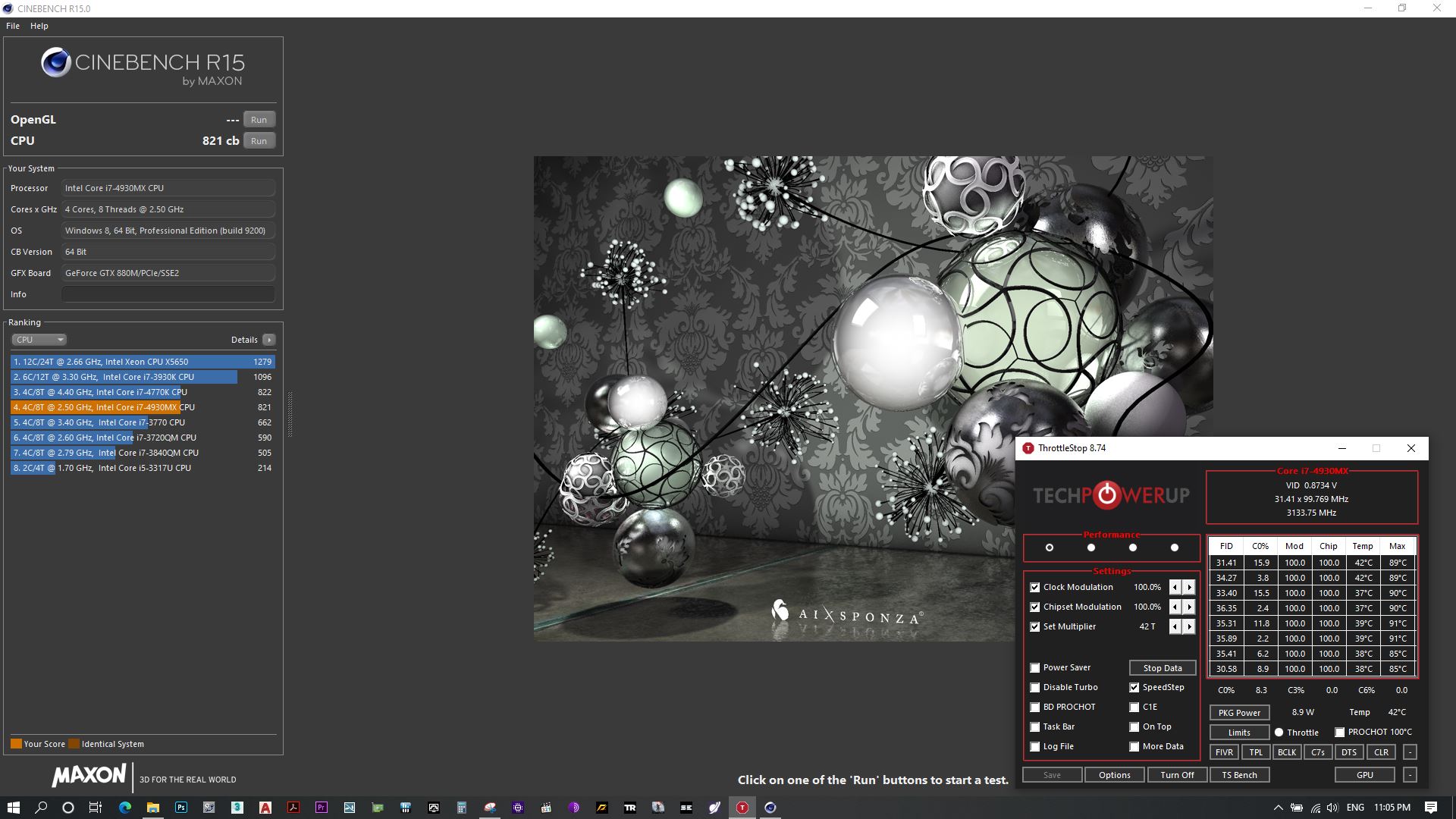Open the CPU ranking dropdown
Viewport: 1456px width, 819px height.
(39, 340)
